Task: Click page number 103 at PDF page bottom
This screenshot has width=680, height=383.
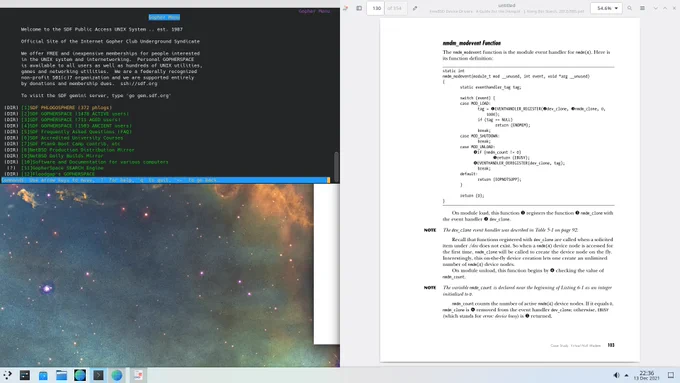Action: 611,345
